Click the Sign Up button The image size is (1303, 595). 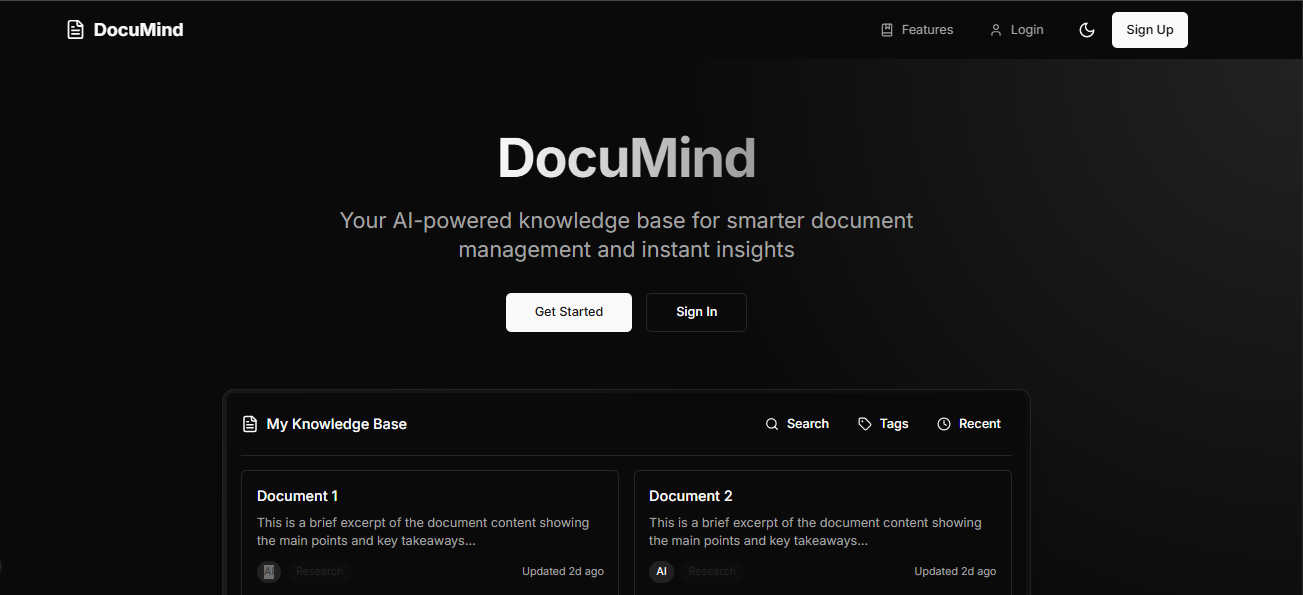click(1150, 30)
